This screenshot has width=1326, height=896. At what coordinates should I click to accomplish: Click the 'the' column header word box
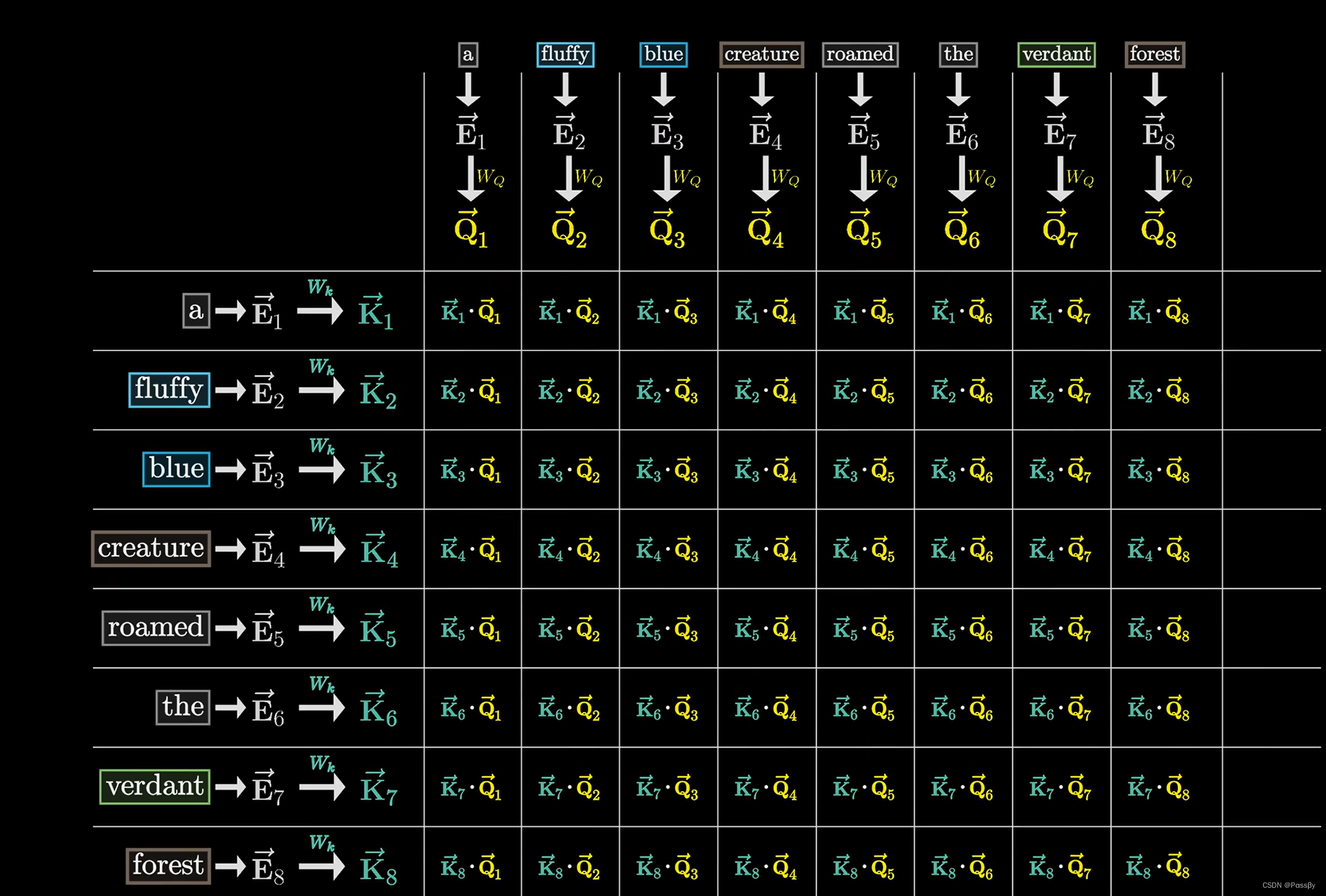coord(958,54)
